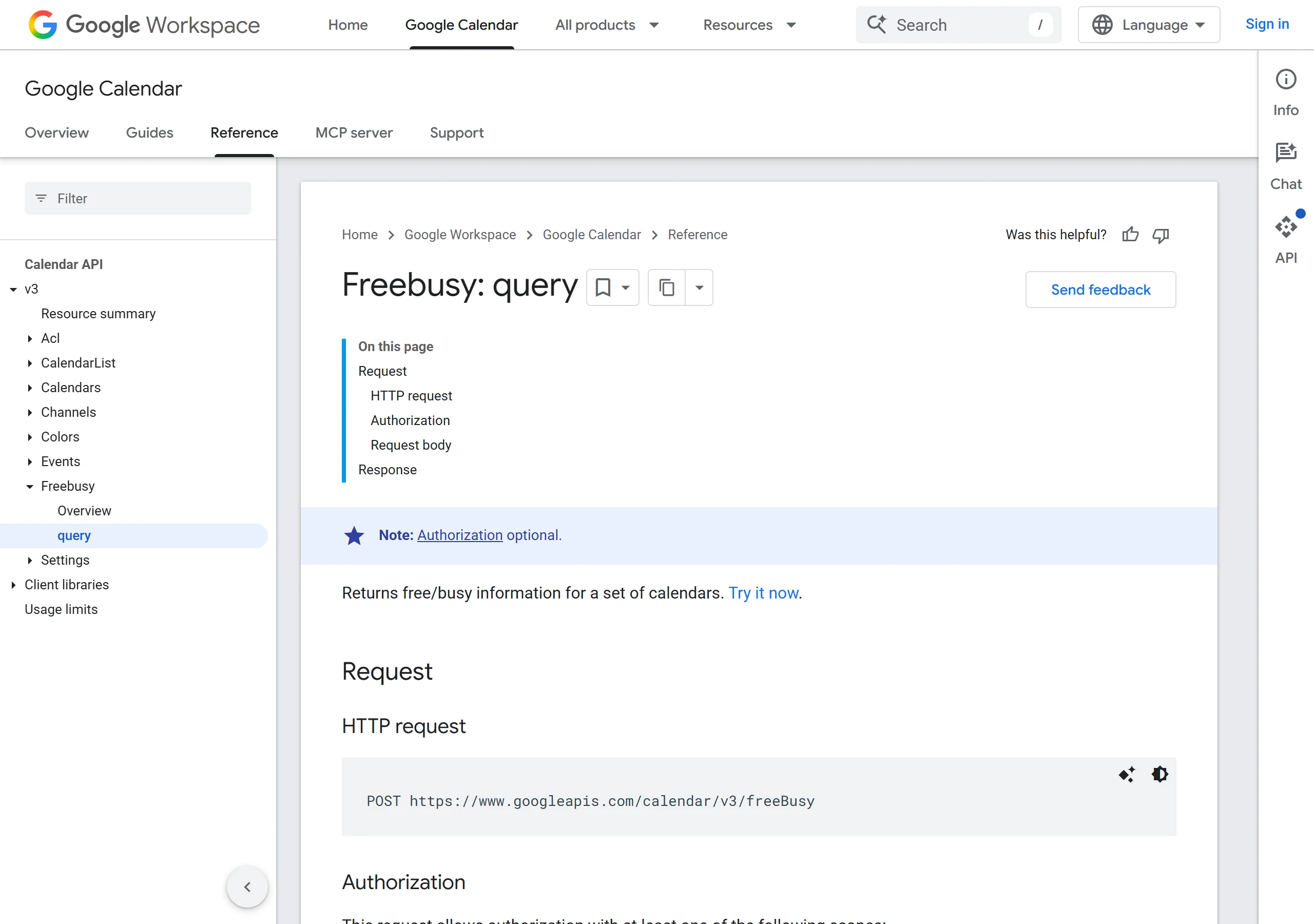Expand the Channels tree node
This screenshot has width=1314, height=924.
(x=30, y=412)
